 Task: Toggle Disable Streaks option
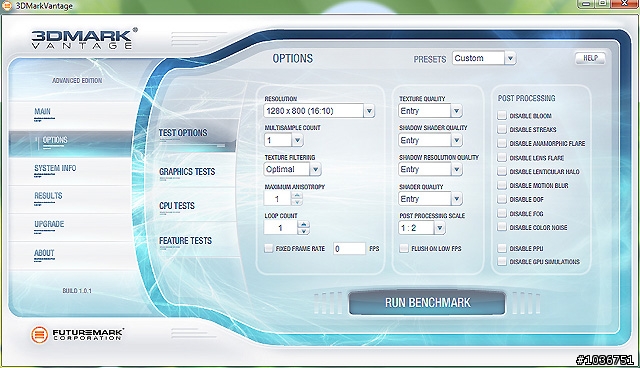502,129
